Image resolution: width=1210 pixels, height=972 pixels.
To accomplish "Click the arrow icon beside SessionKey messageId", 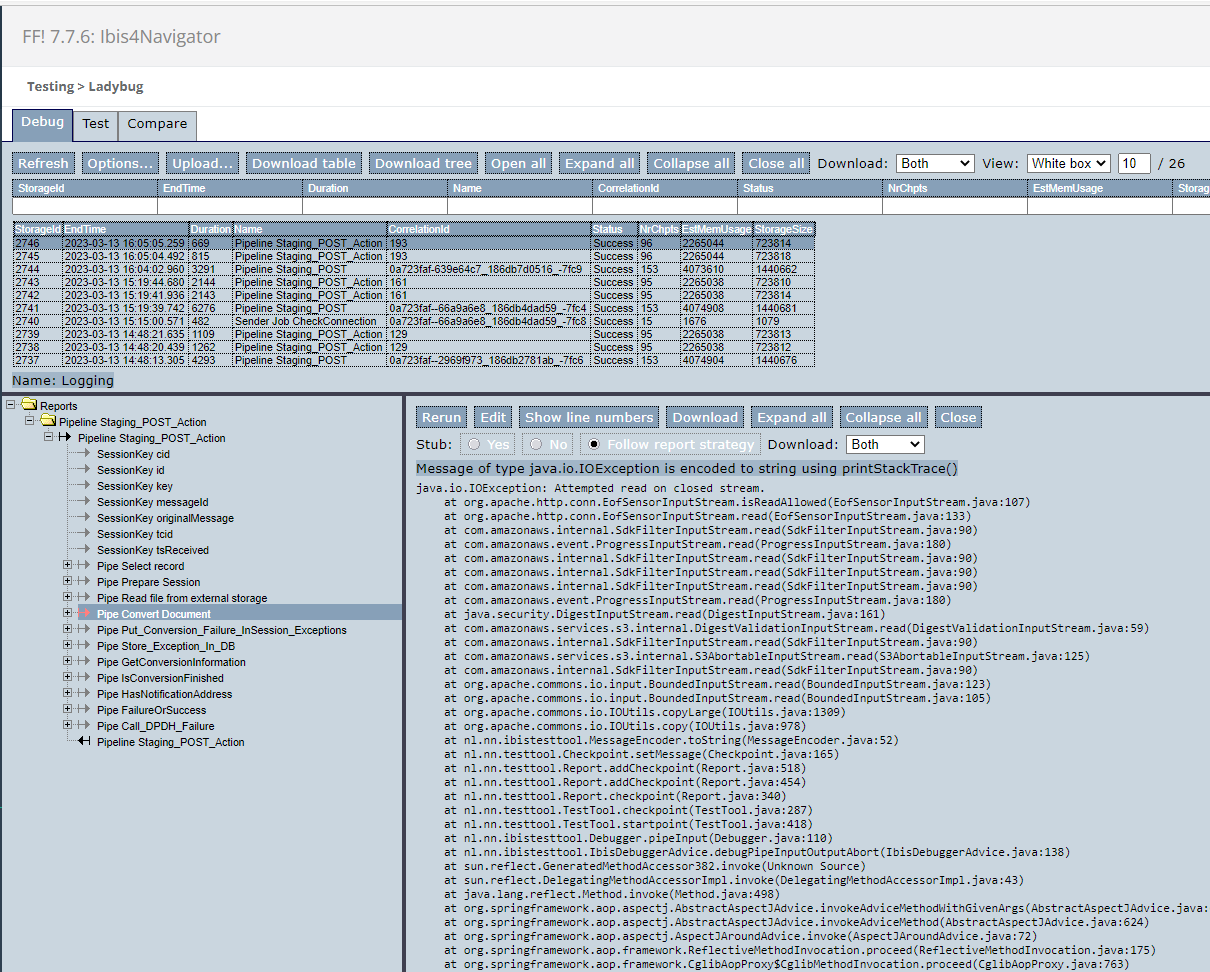I will pos(84,502).
